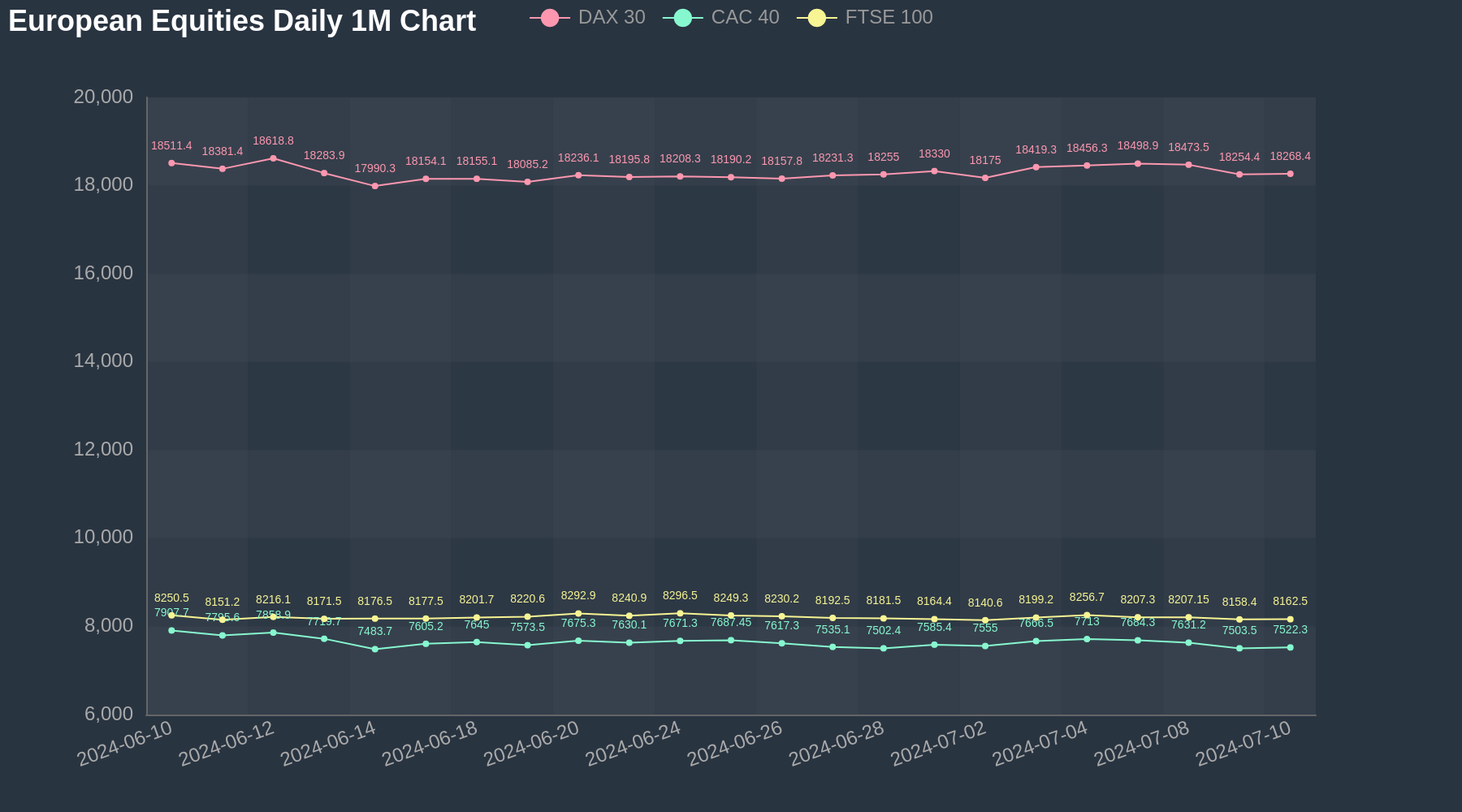The height and width of the screenshot is (812, 1462).
Task: Click y-axis label 14,000
Action: point(103,361)
